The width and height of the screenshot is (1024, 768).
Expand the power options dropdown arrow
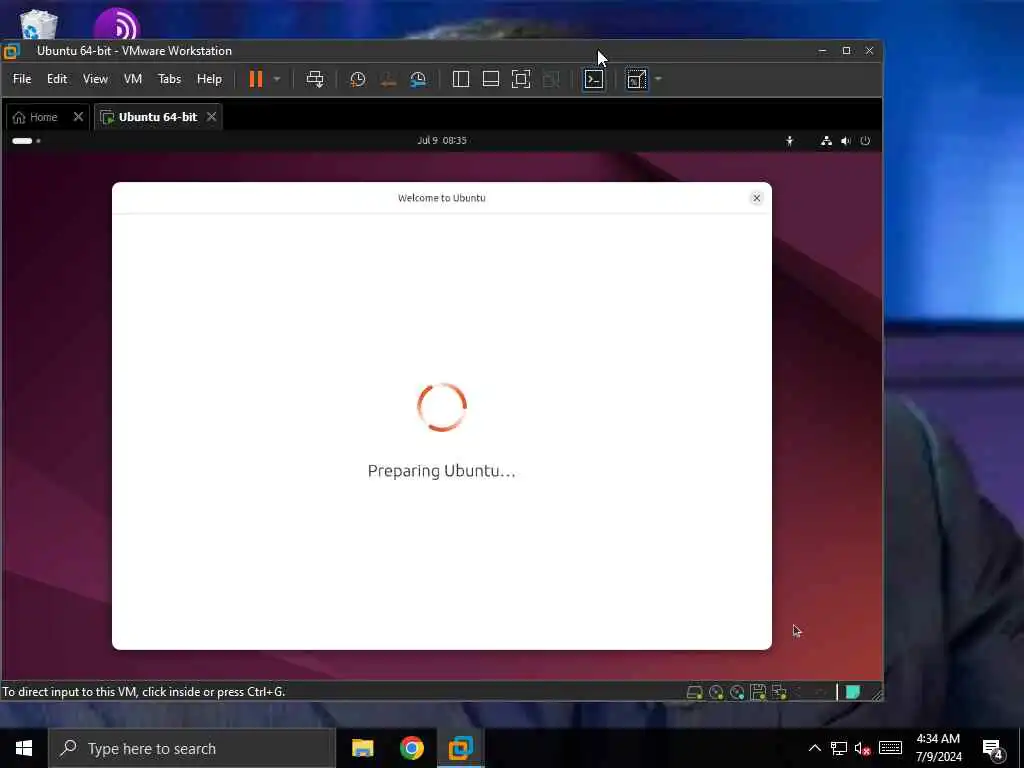click(x=277, y=79)
